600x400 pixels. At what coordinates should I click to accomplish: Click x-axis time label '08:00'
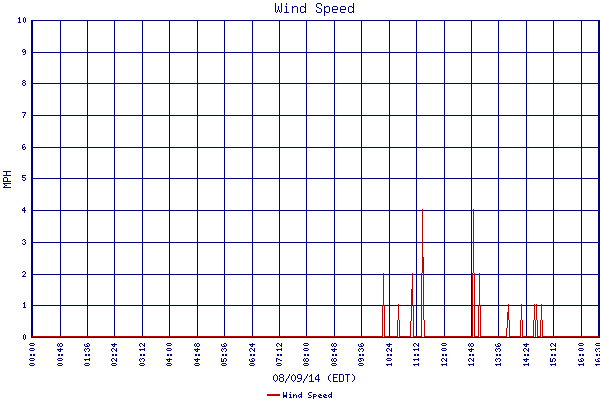[307, 354]
